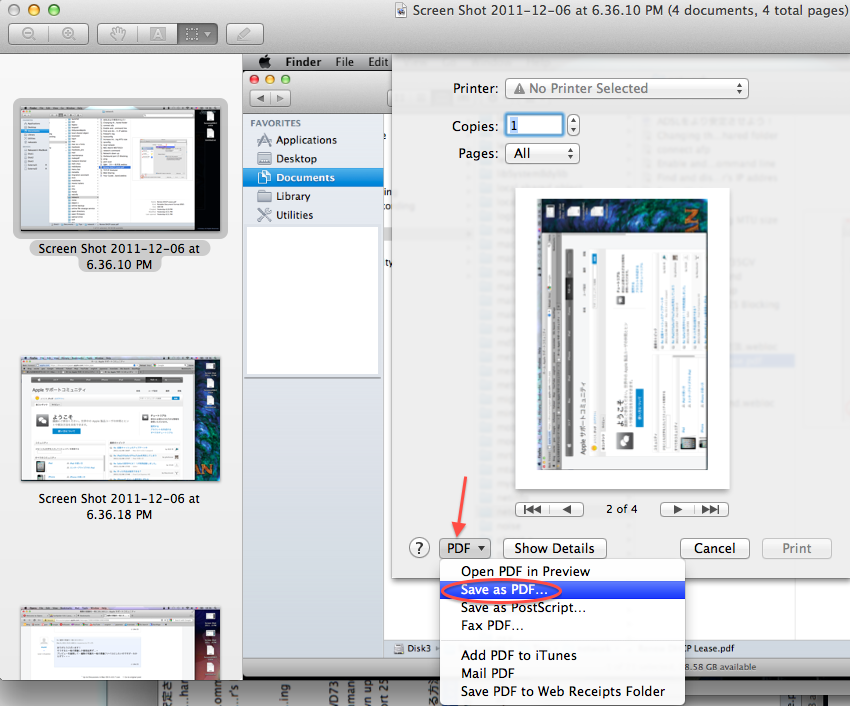Select Utilities in Finder favorites
The width and height of the screenshot is (850, 706).
pyautogui.click(x=313, y=215)
